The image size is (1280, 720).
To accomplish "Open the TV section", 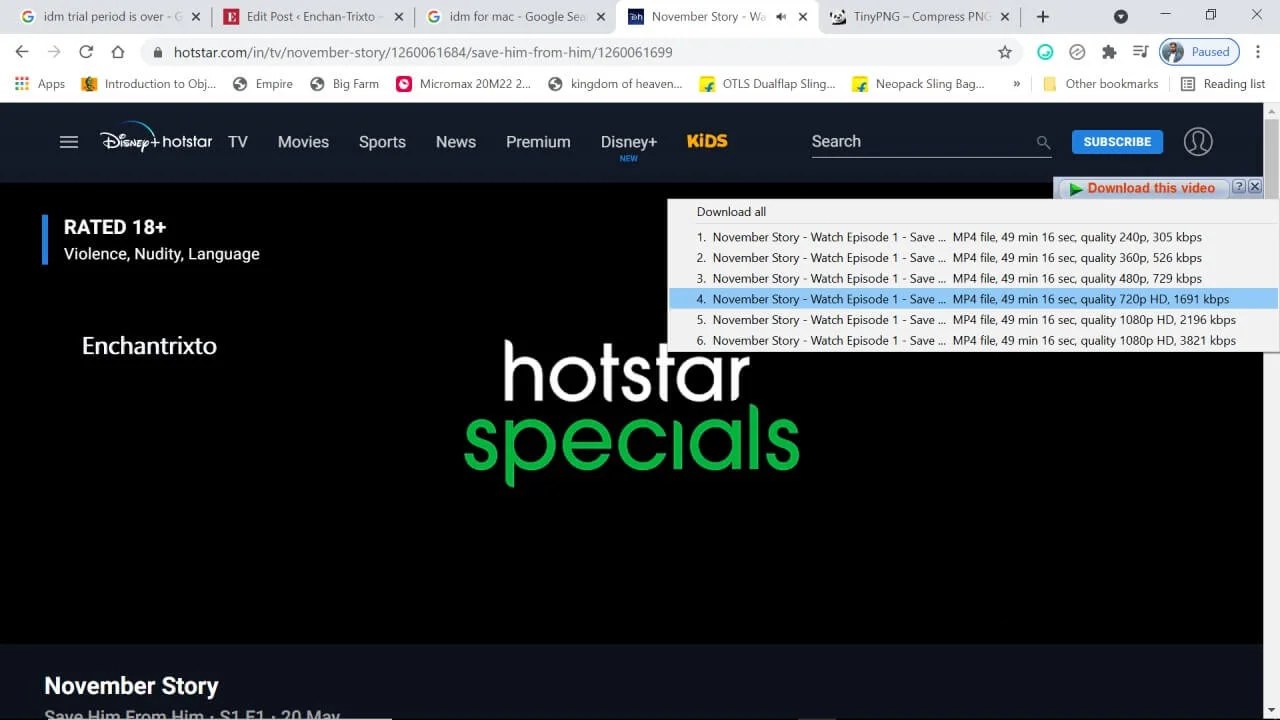I will [238, 142].
